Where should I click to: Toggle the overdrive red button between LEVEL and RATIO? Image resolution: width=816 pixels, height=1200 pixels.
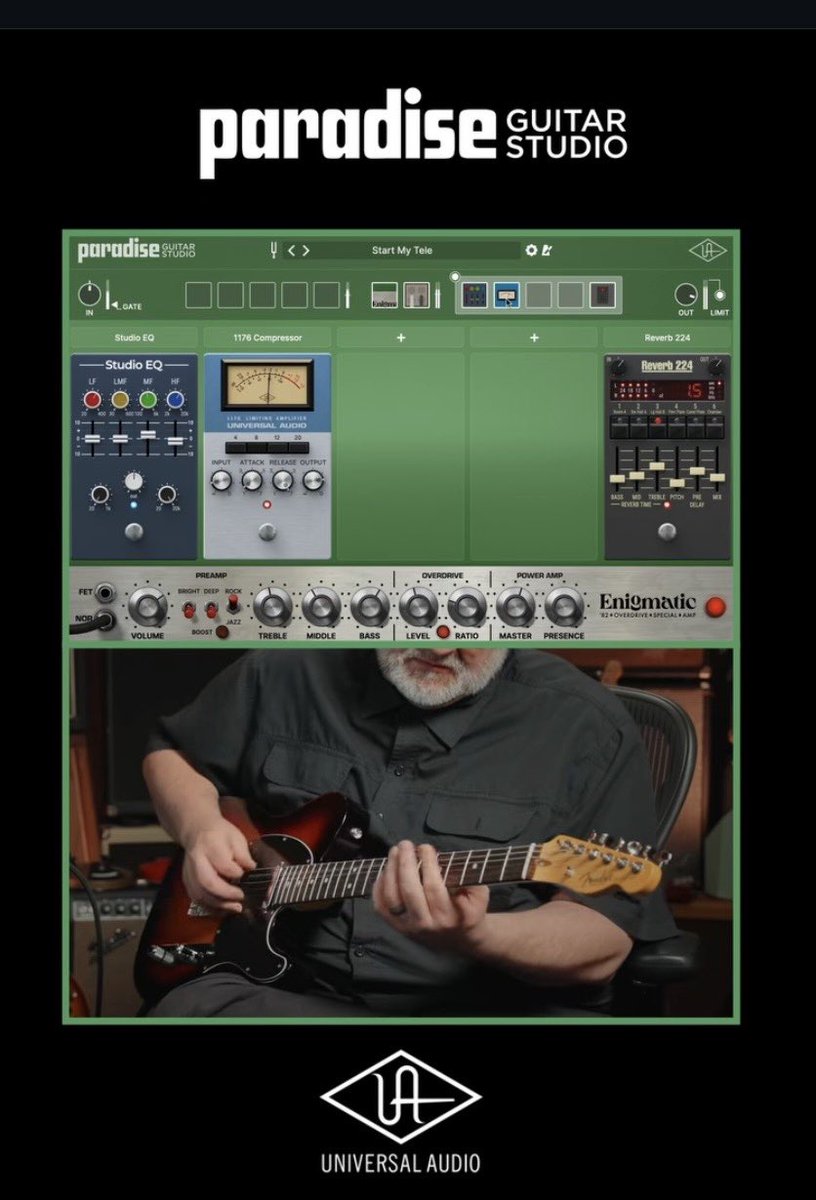[x=443, y=632]
